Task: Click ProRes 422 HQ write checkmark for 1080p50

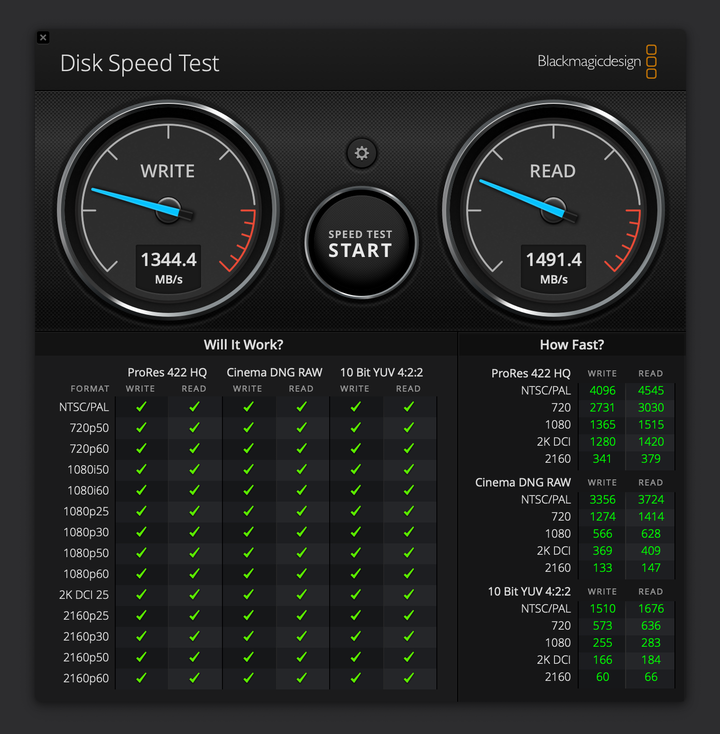Action: click(x=141, y=553)
